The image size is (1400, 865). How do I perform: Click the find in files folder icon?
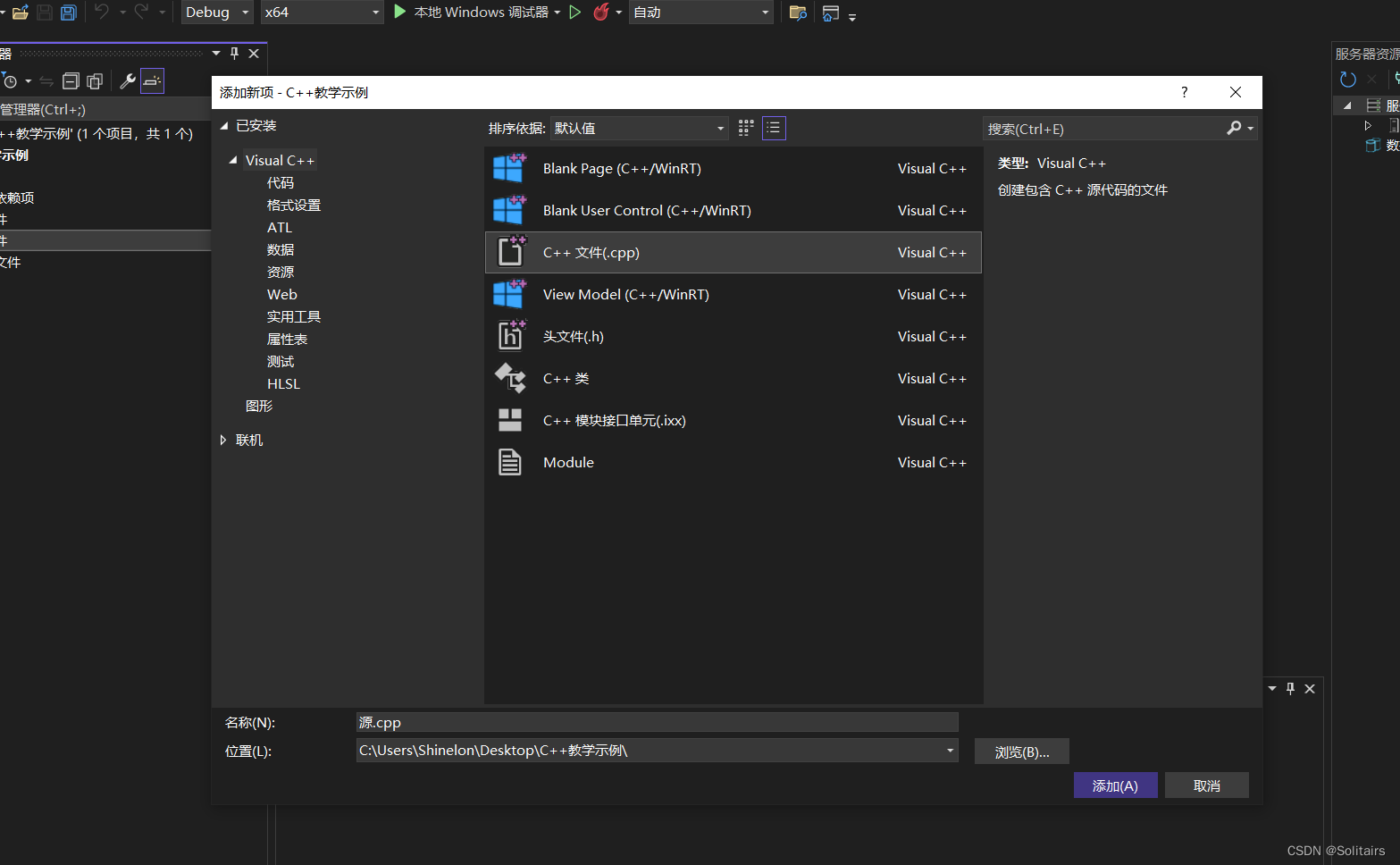[x=798, y=13]
